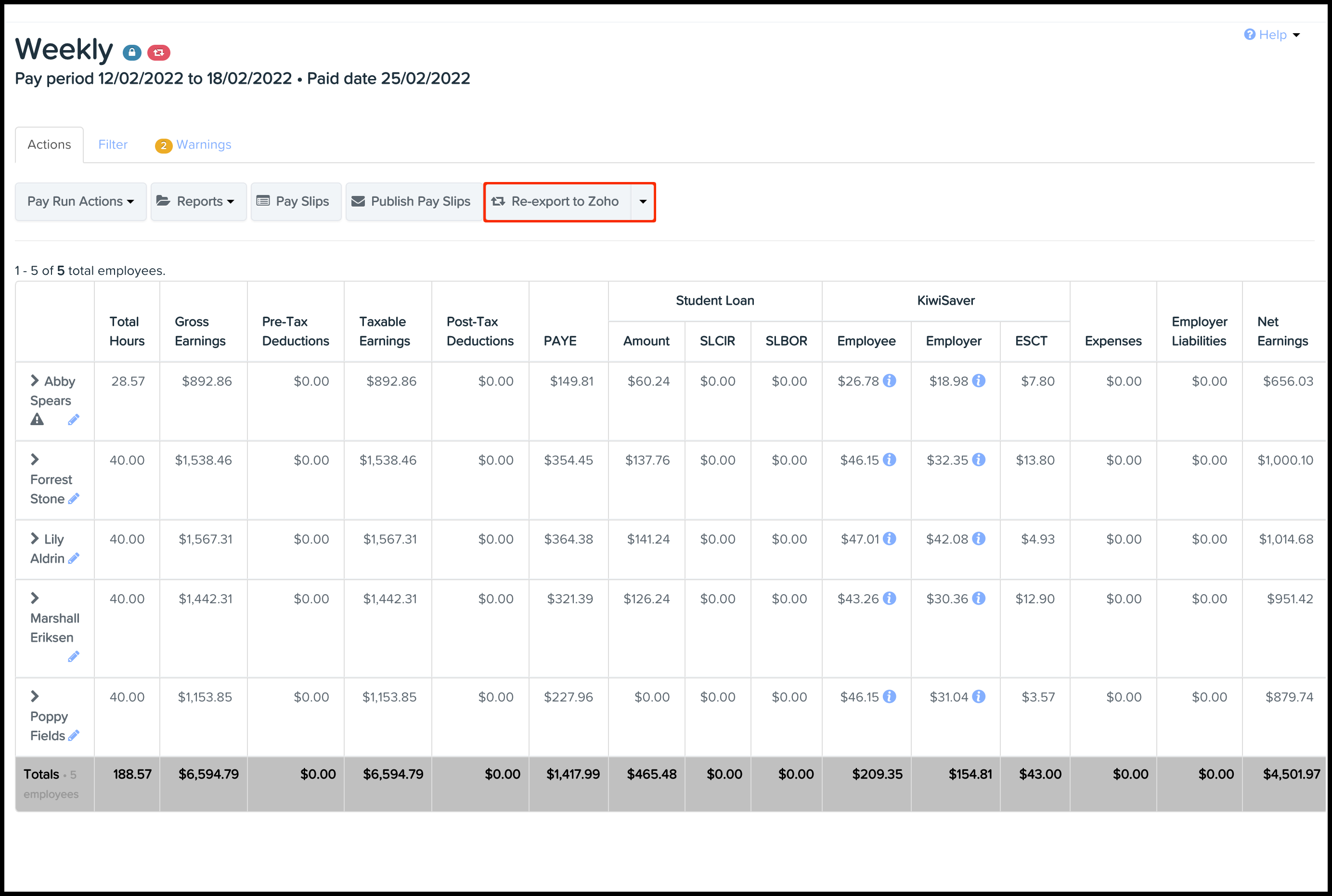Click the red export status icon
1332x896 pixels.
tap(159, 52)
